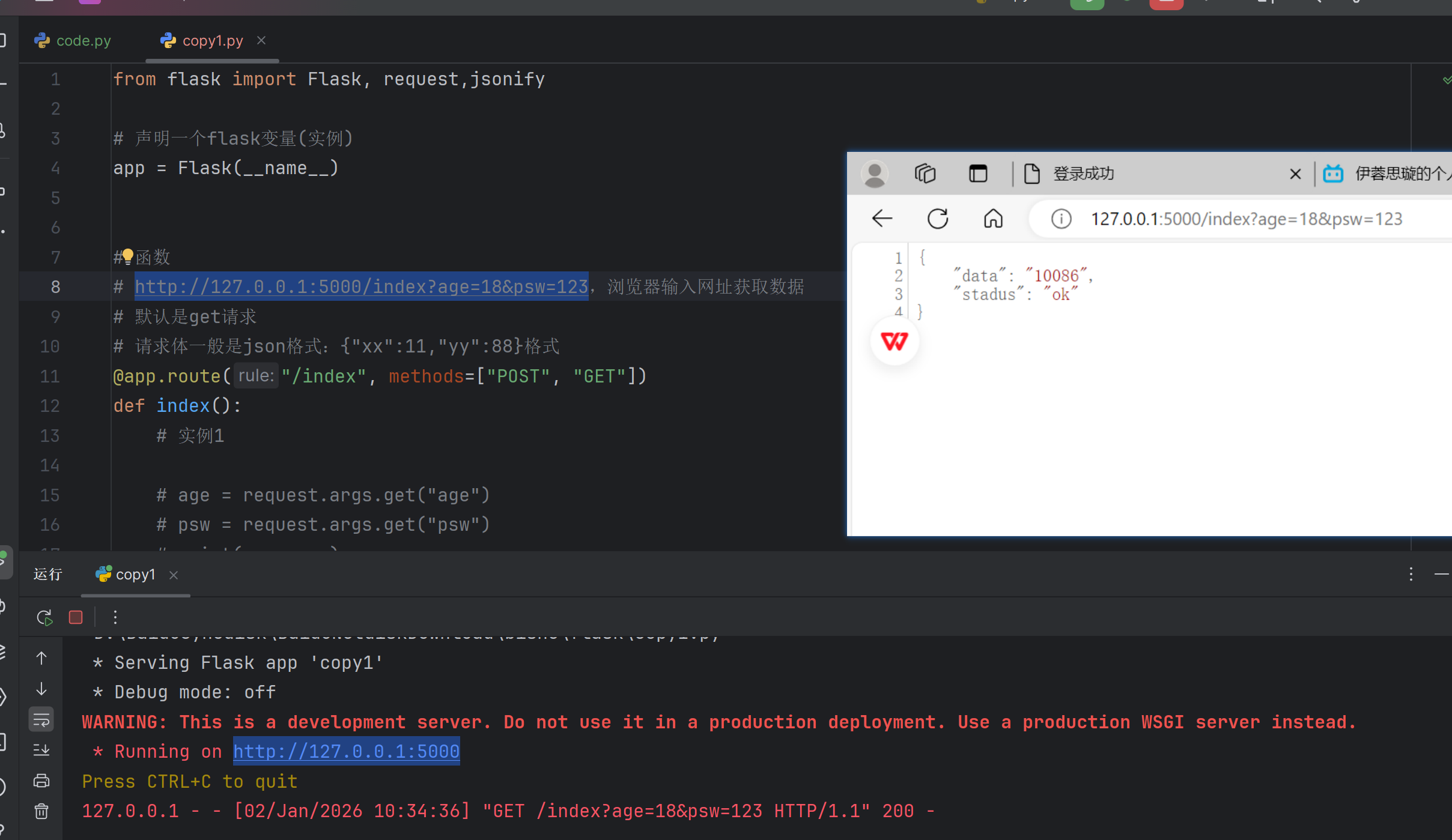Close the copy1.py editor tab
The height and width of the screenshot is (840, 1452).
tap(261, 40)
